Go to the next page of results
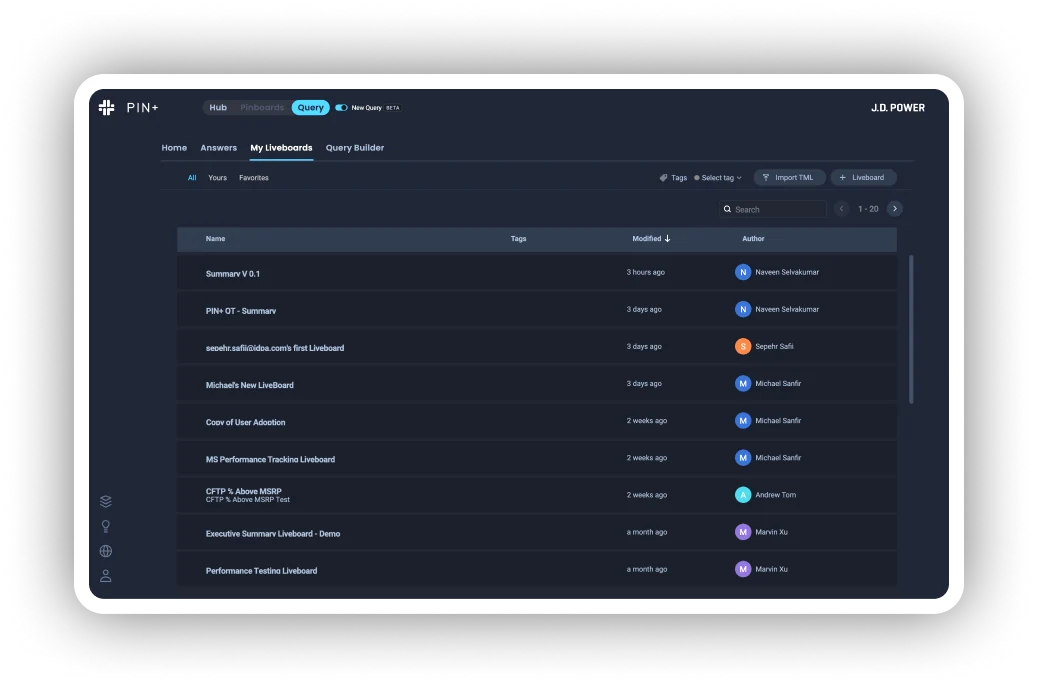Image resolution: width=1038 pixels, height=688 pixels. coord(894,209)
